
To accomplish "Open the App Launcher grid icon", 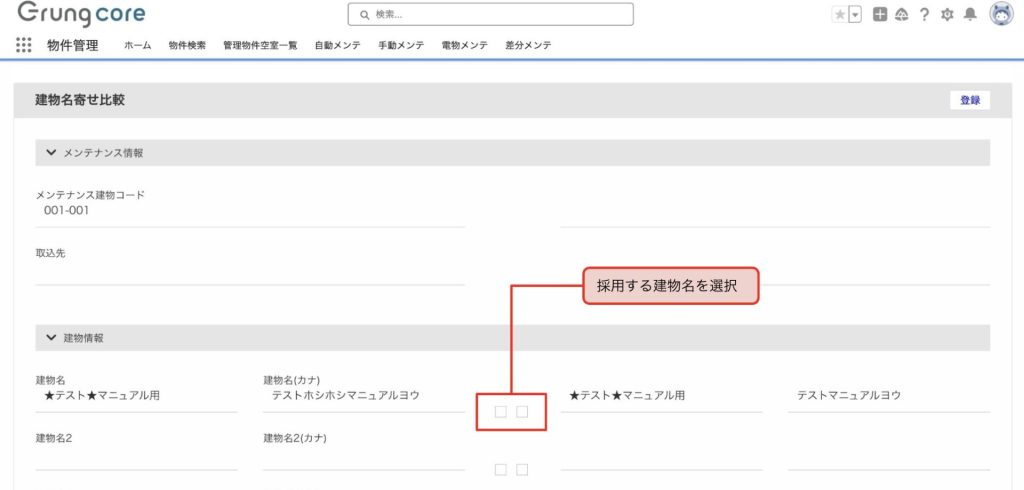I will click(24, 45).
